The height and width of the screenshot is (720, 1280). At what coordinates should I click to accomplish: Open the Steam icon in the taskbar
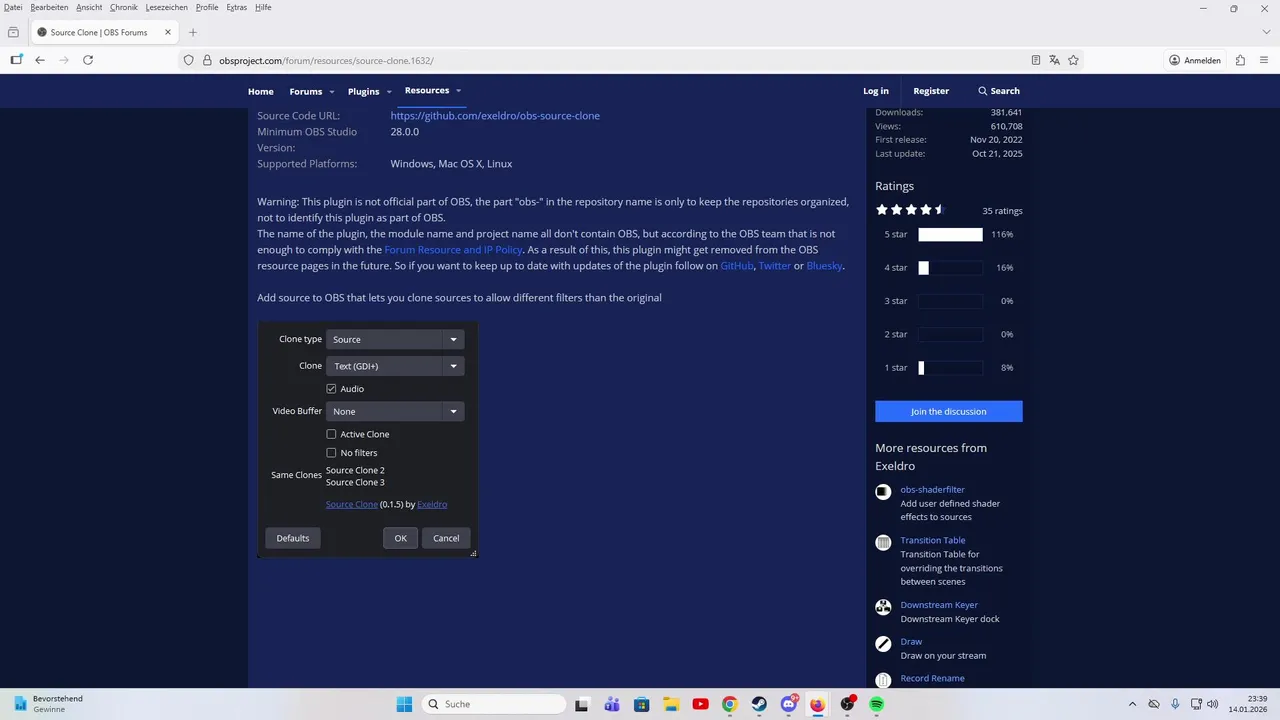coord(759,704)
